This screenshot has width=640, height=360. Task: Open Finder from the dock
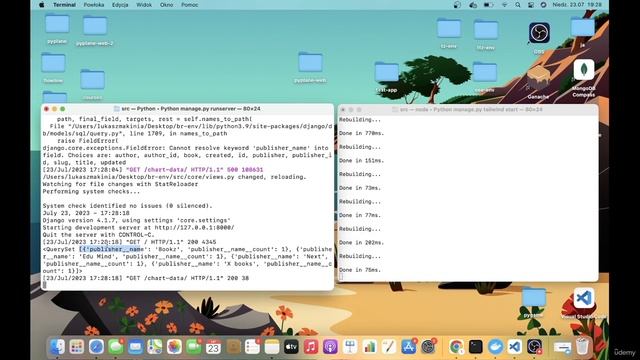pyautogui.click(x=58, y=347)
